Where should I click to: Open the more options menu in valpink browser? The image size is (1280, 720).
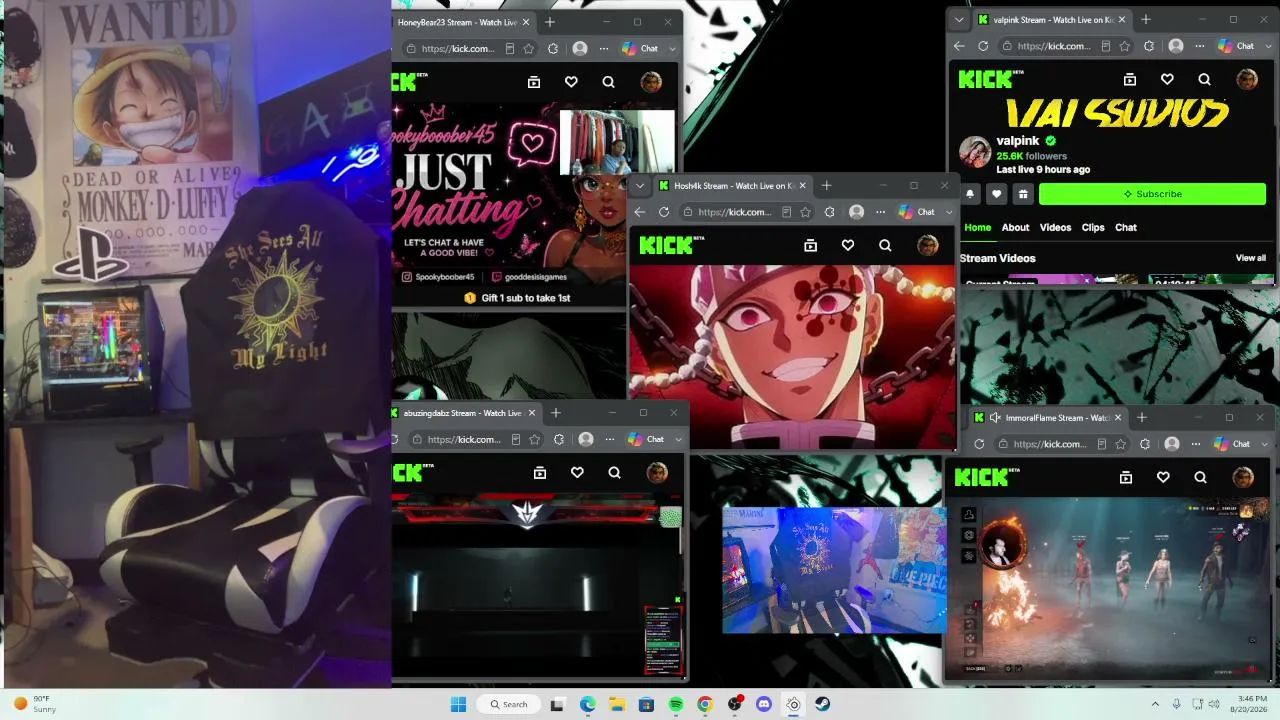point(1200,46)
